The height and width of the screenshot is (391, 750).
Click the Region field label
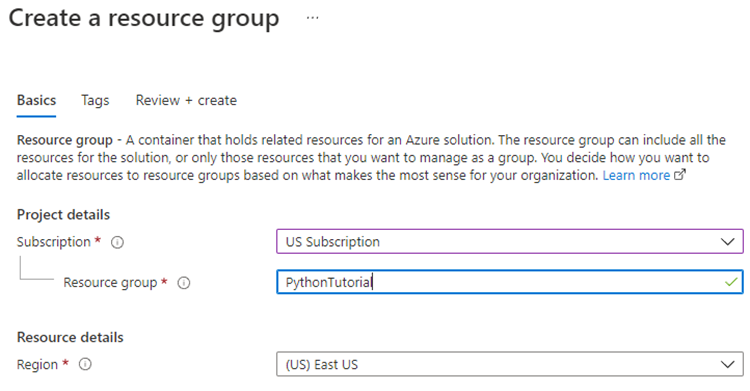click(37, 365)
